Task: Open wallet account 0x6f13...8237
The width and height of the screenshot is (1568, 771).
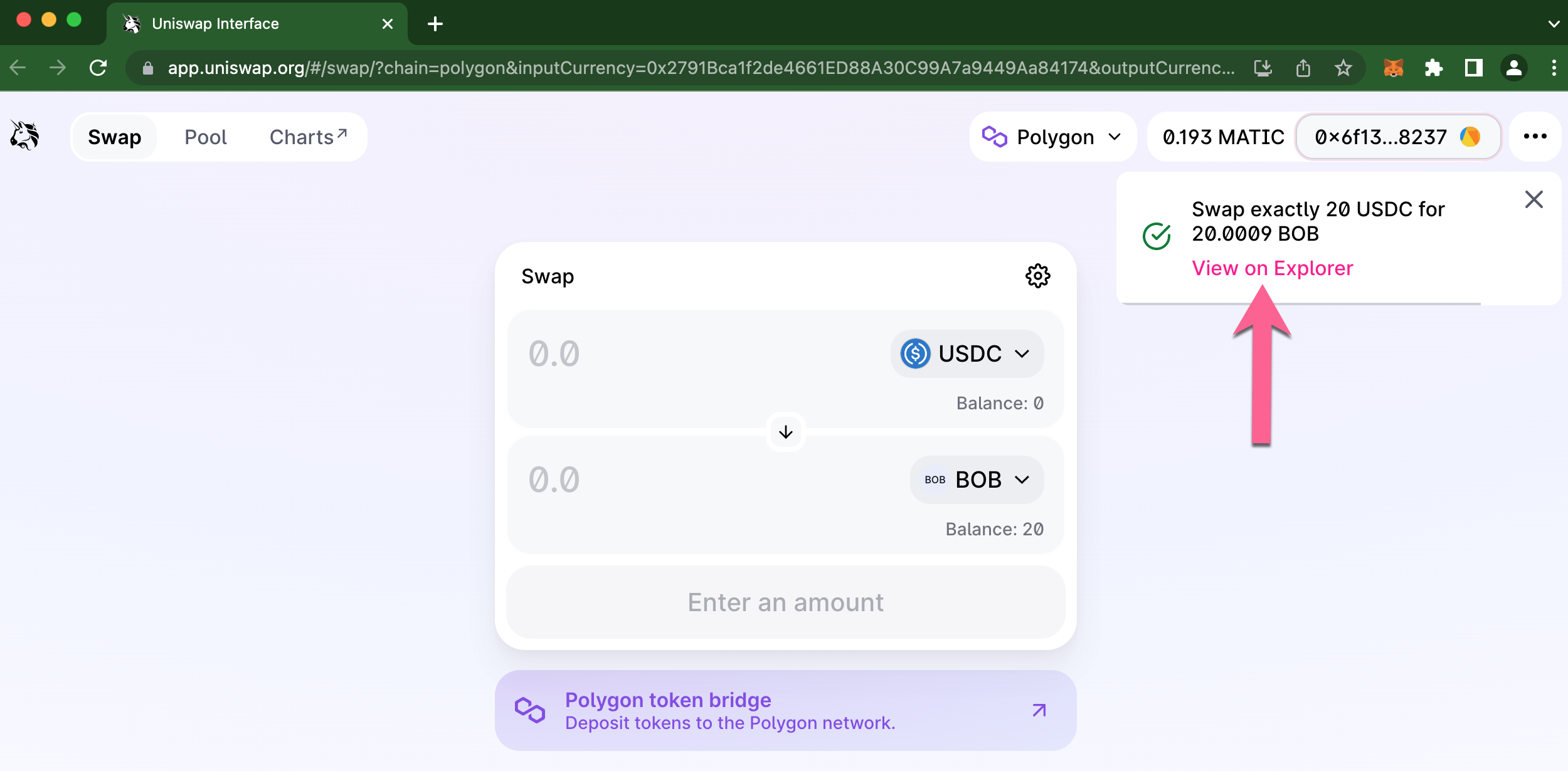Action: click(1397, 137)
